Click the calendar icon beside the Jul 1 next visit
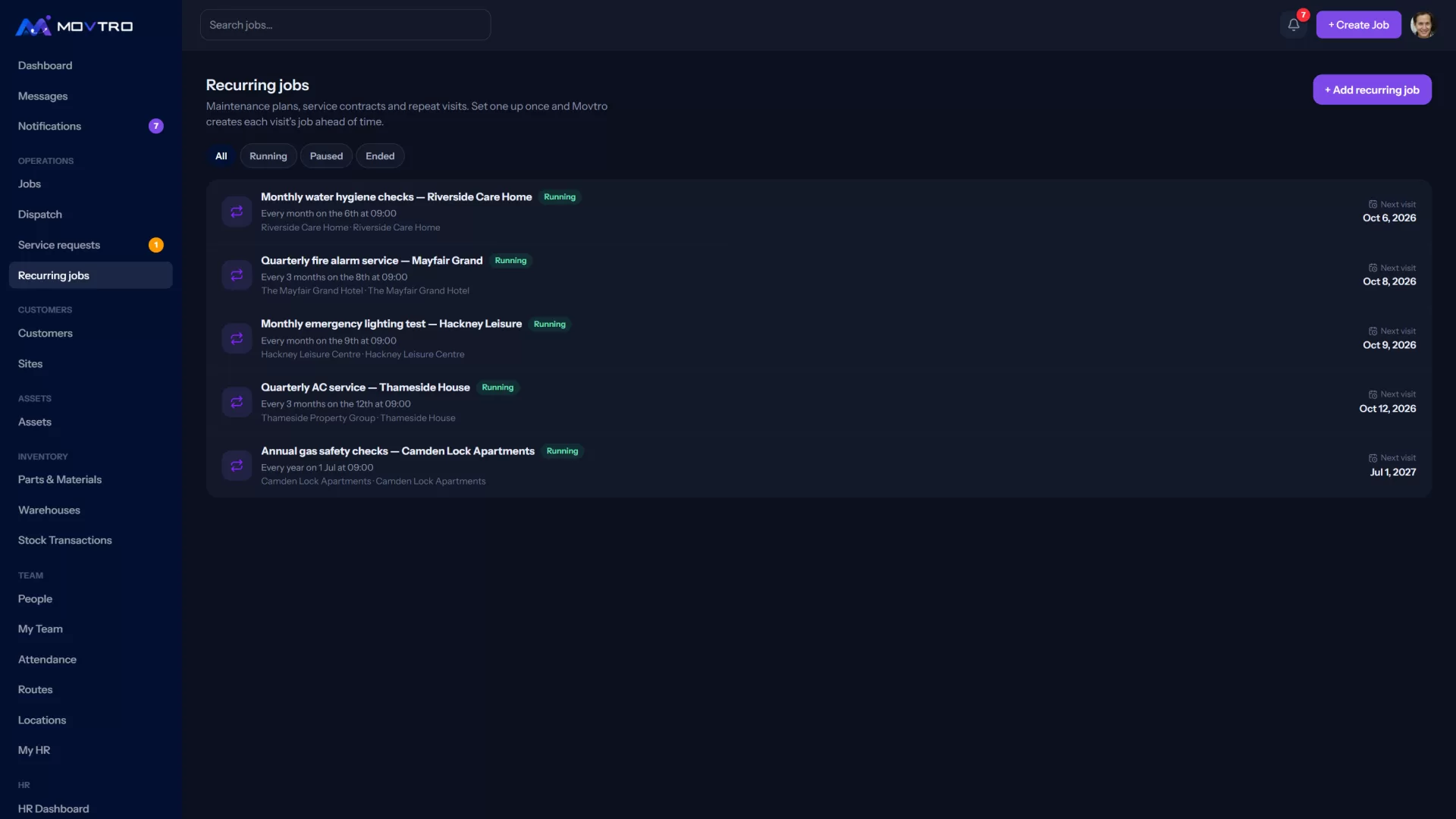 coord(1373,458)
